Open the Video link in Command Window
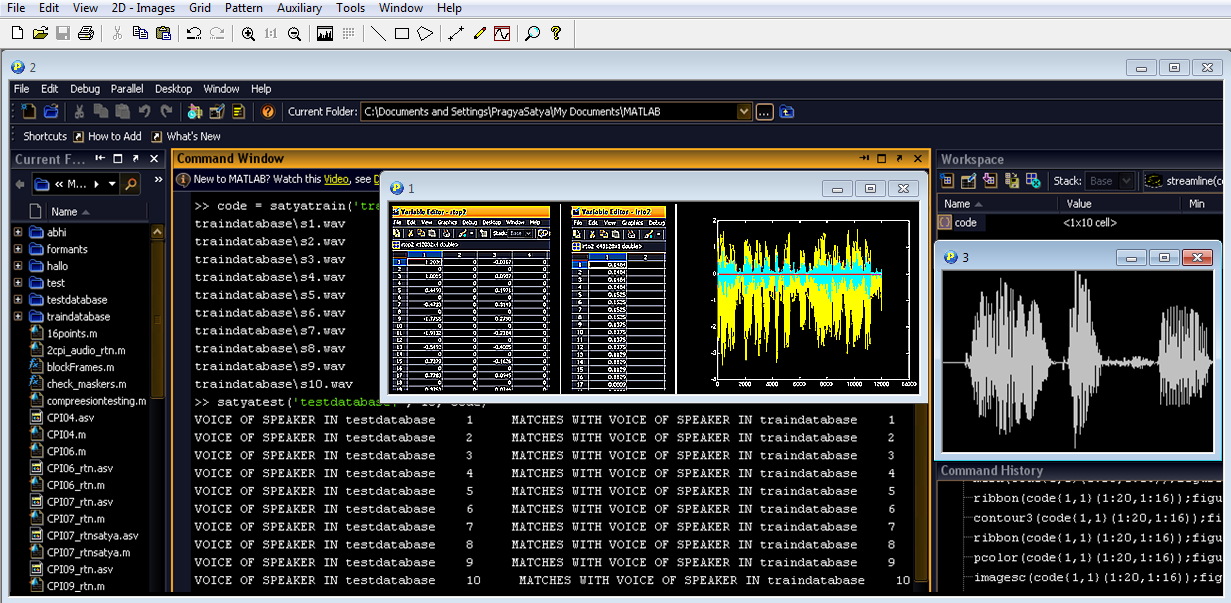The image size is (1231, 603). coord(336,179)
